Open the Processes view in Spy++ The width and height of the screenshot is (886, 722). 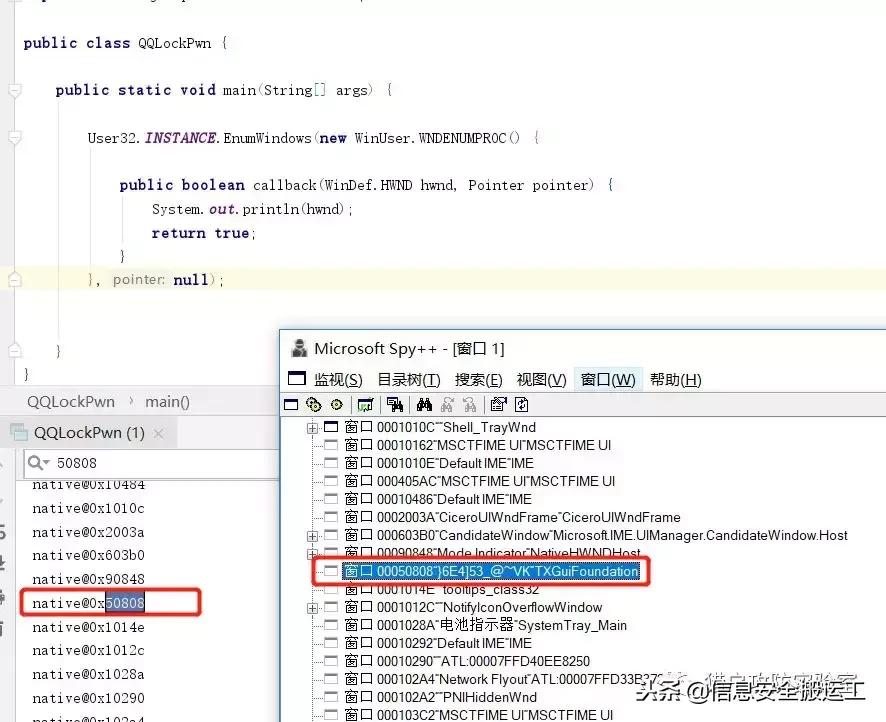tap(313, 404)
